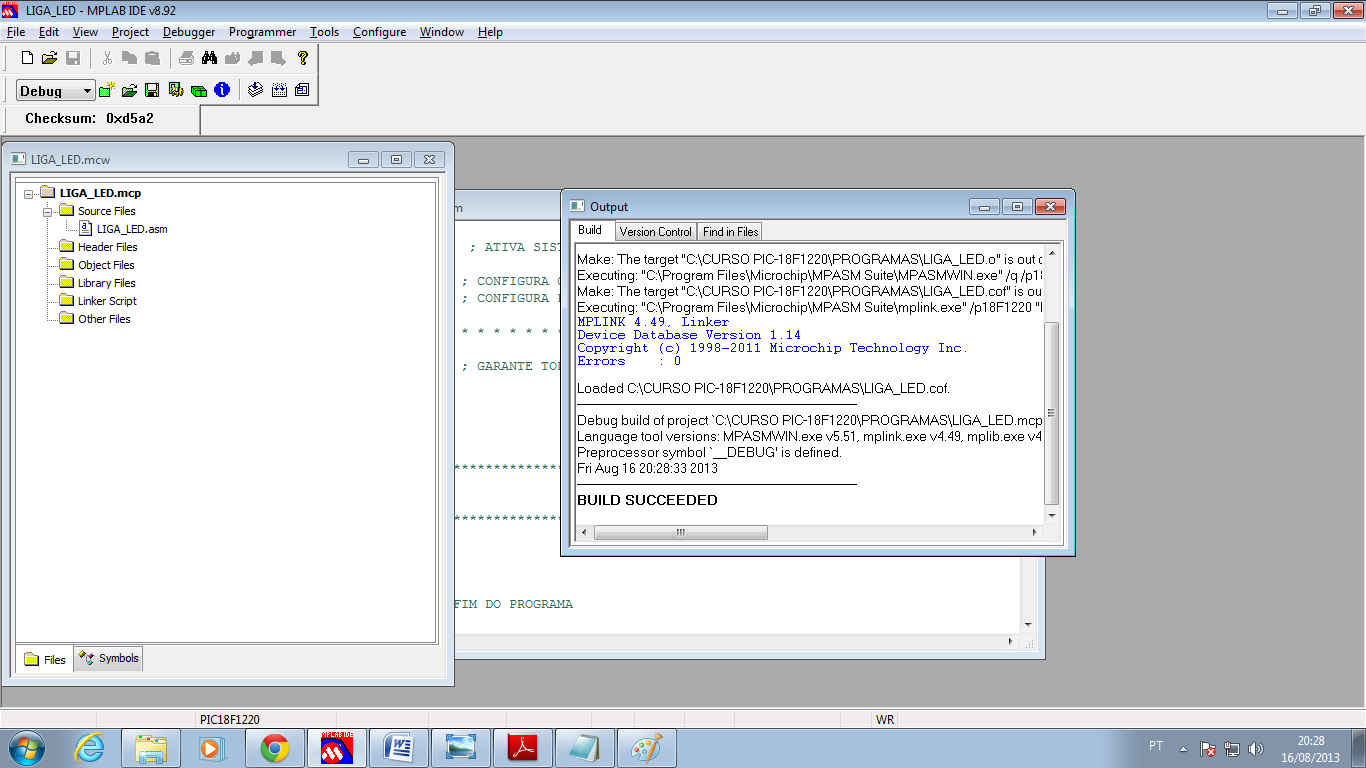Click the green package box icon
Screen dimensions: 1366x768
[199, 90]
